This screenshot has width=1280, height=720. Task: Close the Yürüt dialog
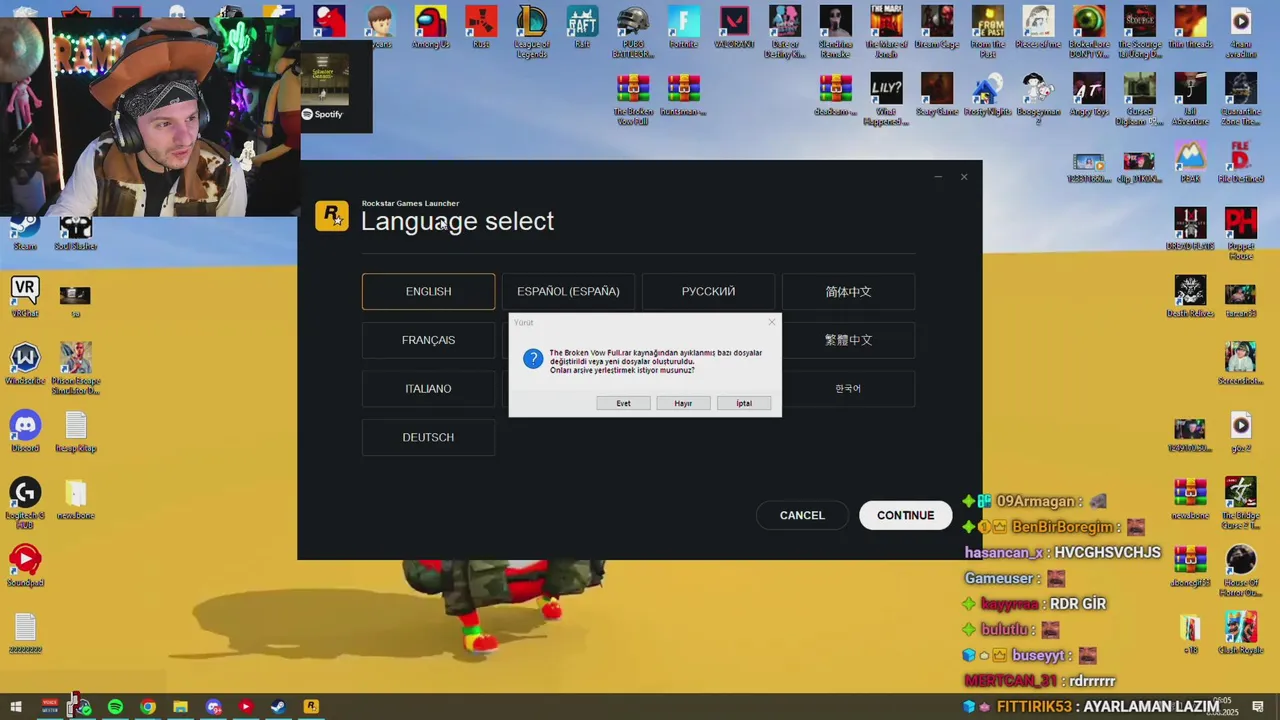(771, 322)
